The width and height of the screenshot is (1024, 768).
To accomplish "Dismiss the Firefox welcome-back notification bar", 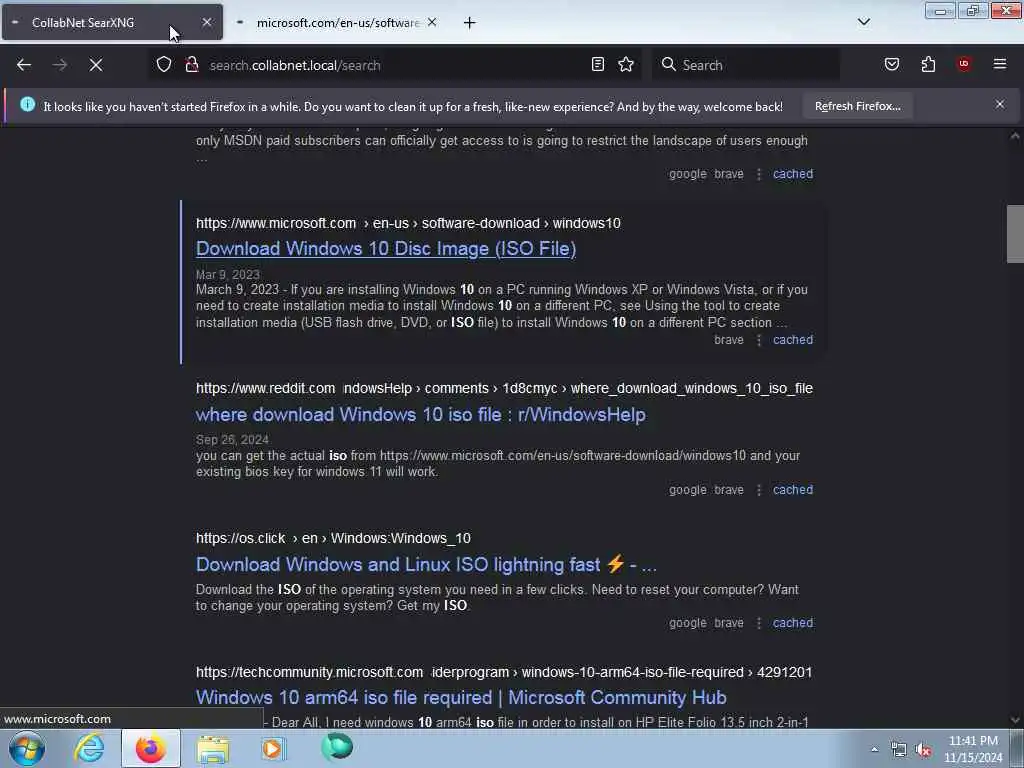I will click(999, 104).
